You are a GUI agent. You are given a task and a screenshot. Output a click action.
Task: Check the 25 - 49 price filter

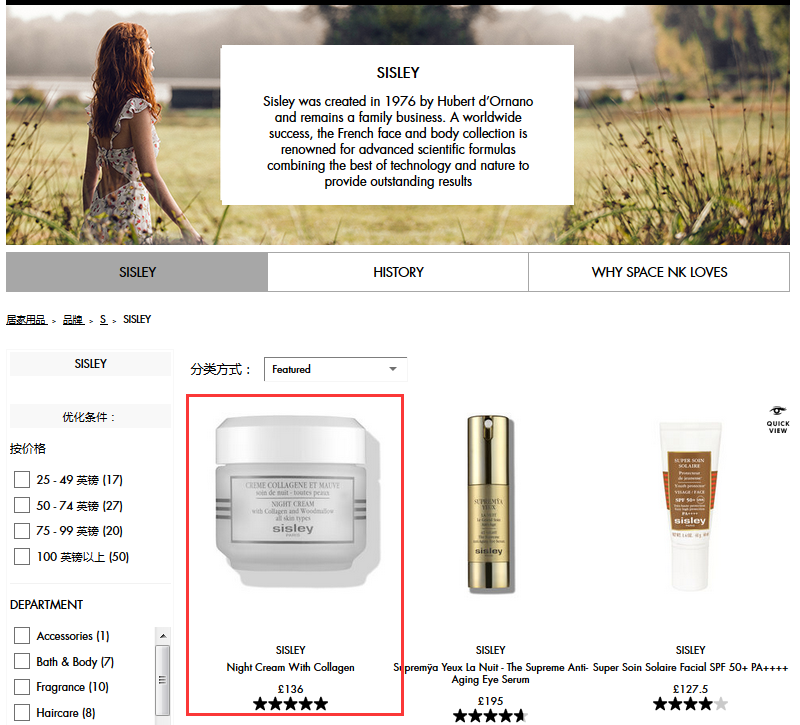[x=22, y=480]
